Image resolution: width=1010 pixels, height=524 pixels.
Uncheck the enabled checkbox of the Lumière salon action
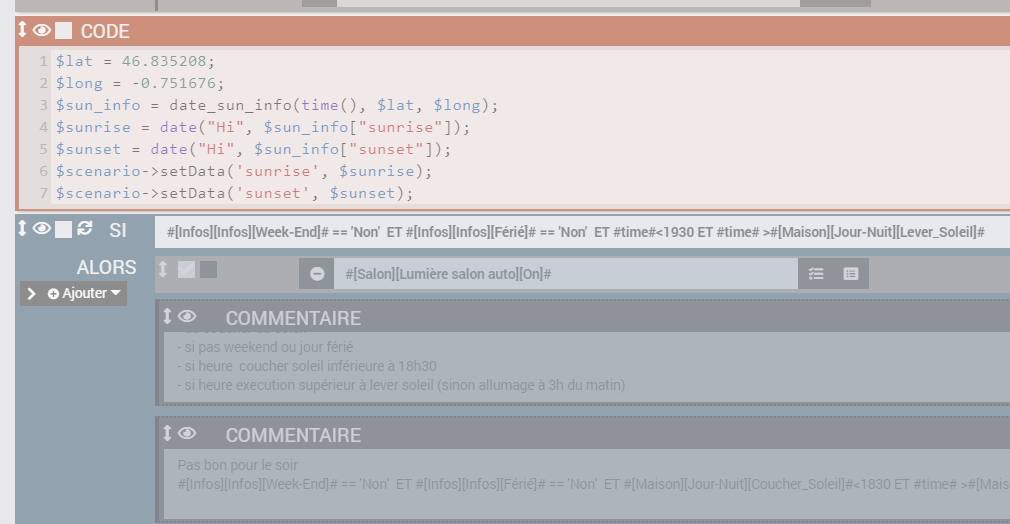(186, 269)
